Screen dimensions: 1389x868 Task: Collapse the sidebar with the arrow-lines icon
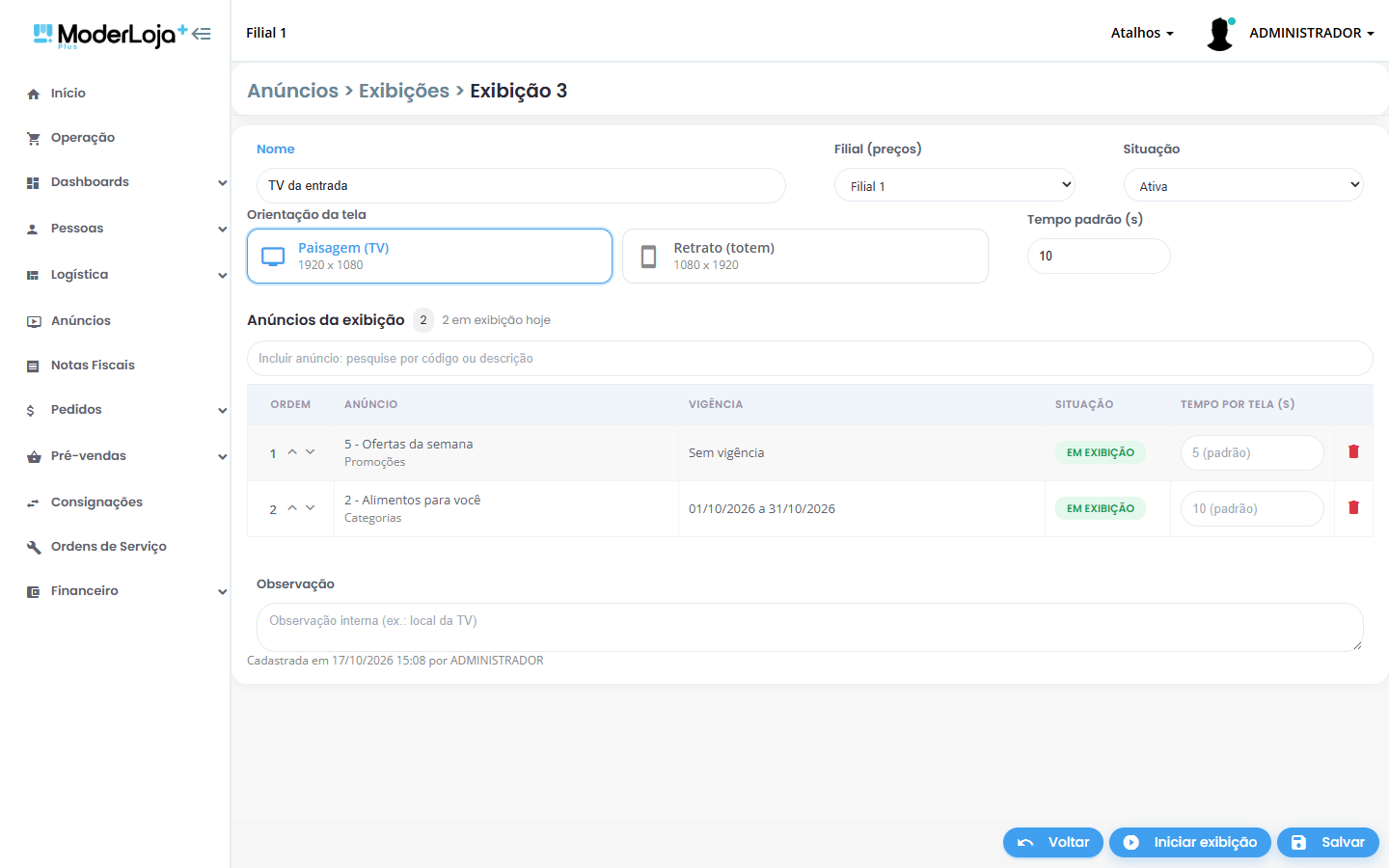[x=201, y=34]
